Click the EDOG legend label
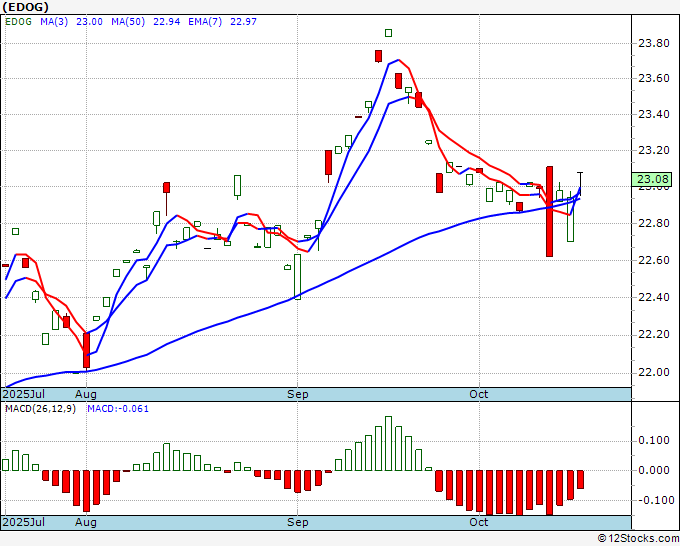 click(18, 22)
